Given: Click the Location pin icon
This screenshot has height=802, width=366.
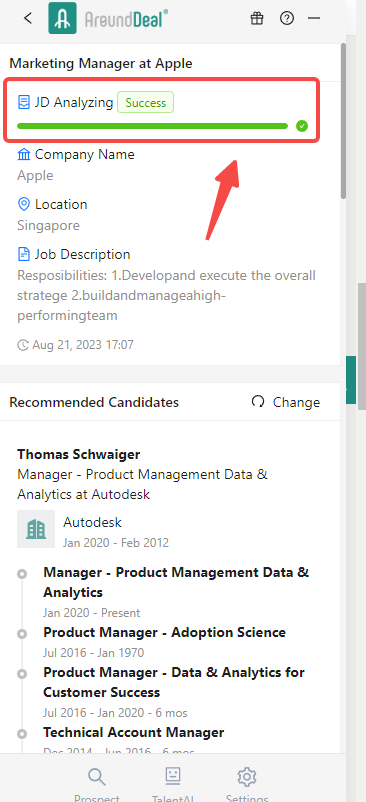Looking at the screenshot, I should pyautogui.click(x=24, y=205).
